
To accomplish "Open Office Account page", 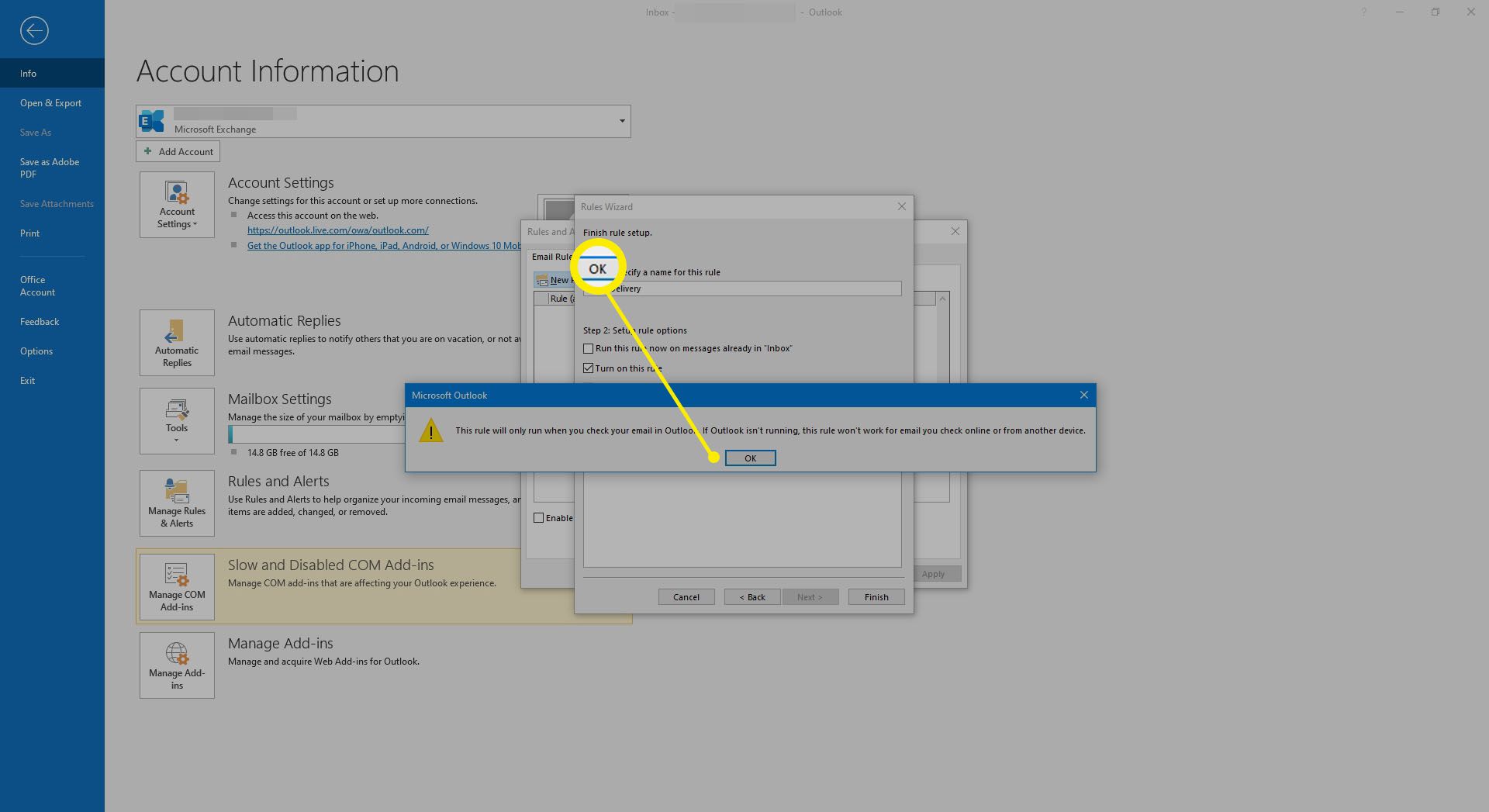I will coord(52,285).
